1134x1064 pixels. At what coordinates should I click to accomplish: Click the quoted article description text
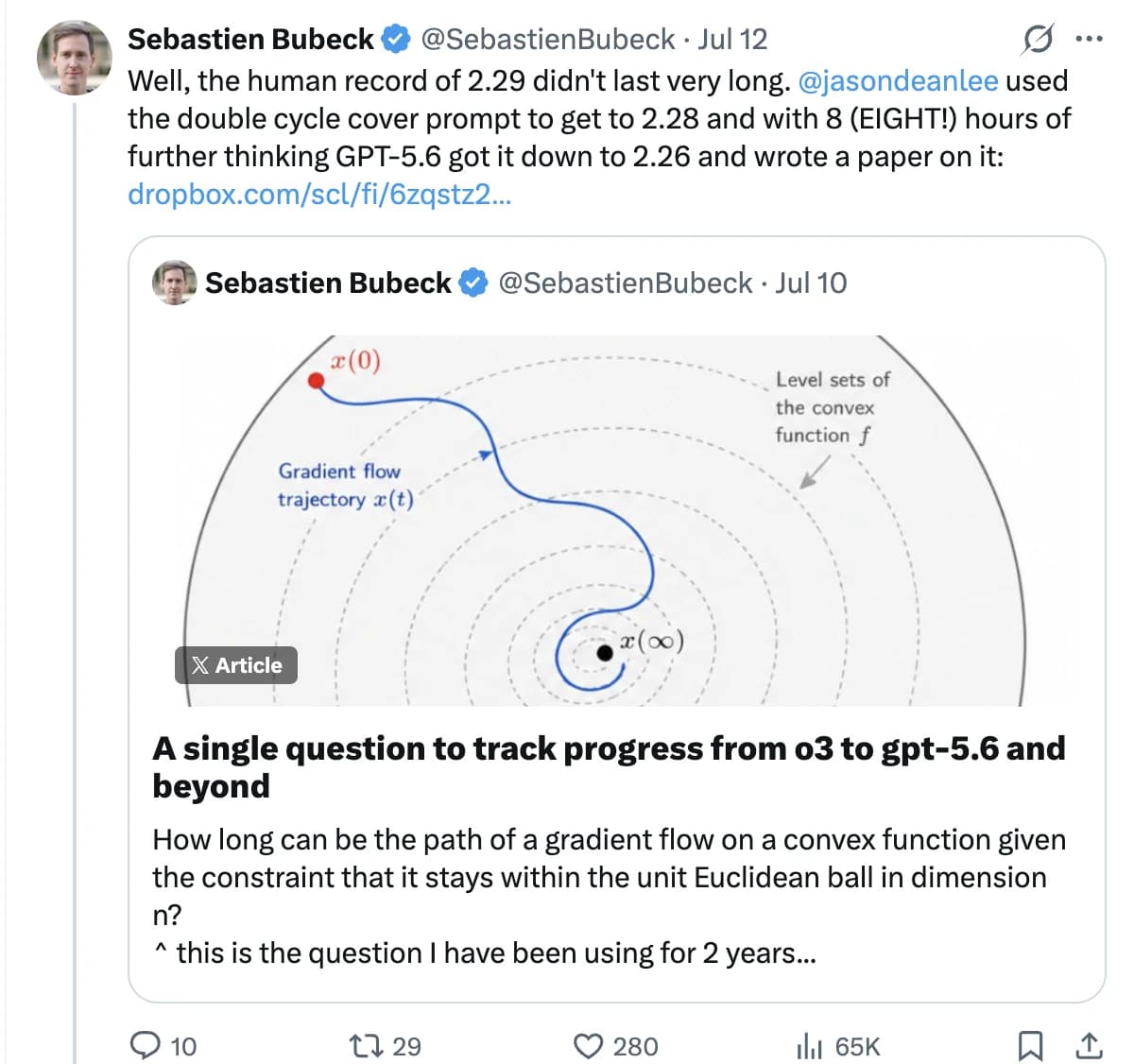tap(609, 896)
